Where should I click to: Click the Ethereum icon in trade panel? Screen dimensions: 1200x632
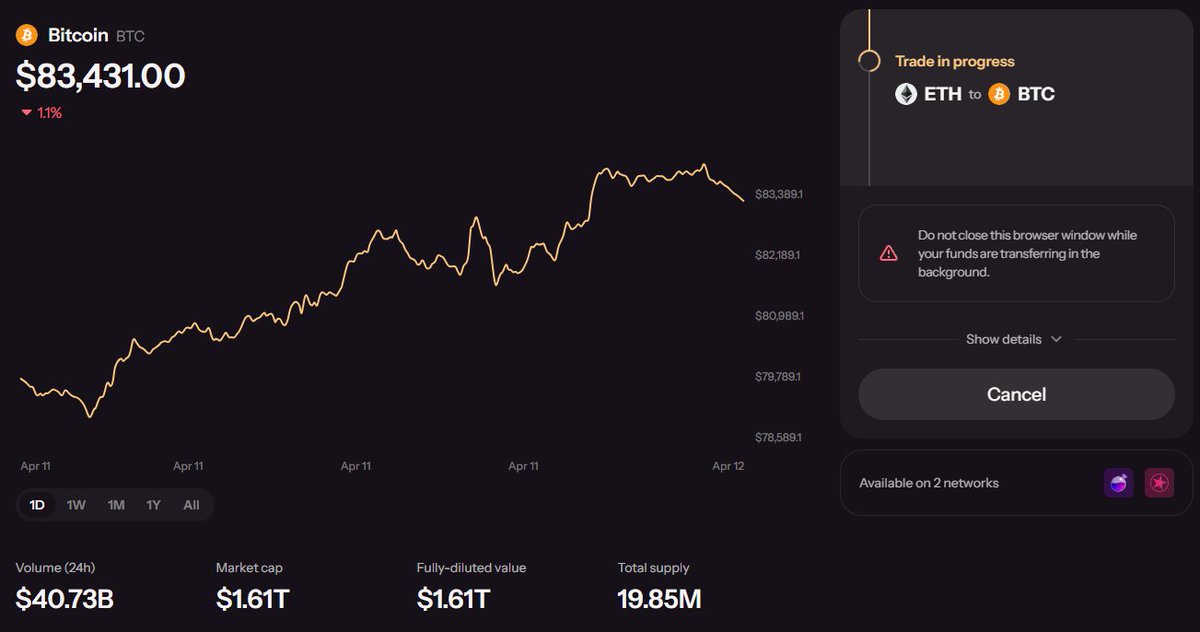click(906, 94)
